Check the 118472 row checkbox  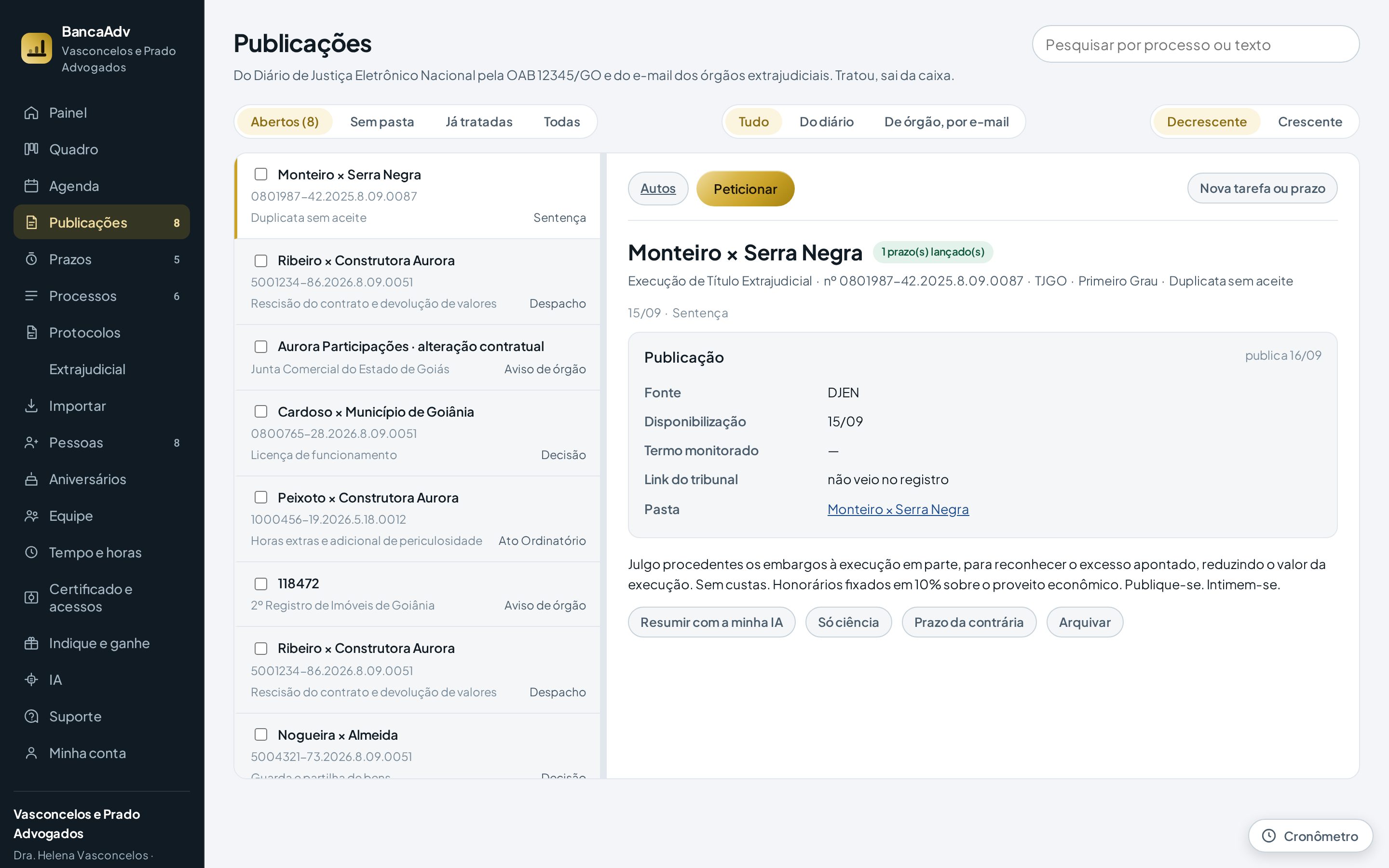[x=261, y=583]
